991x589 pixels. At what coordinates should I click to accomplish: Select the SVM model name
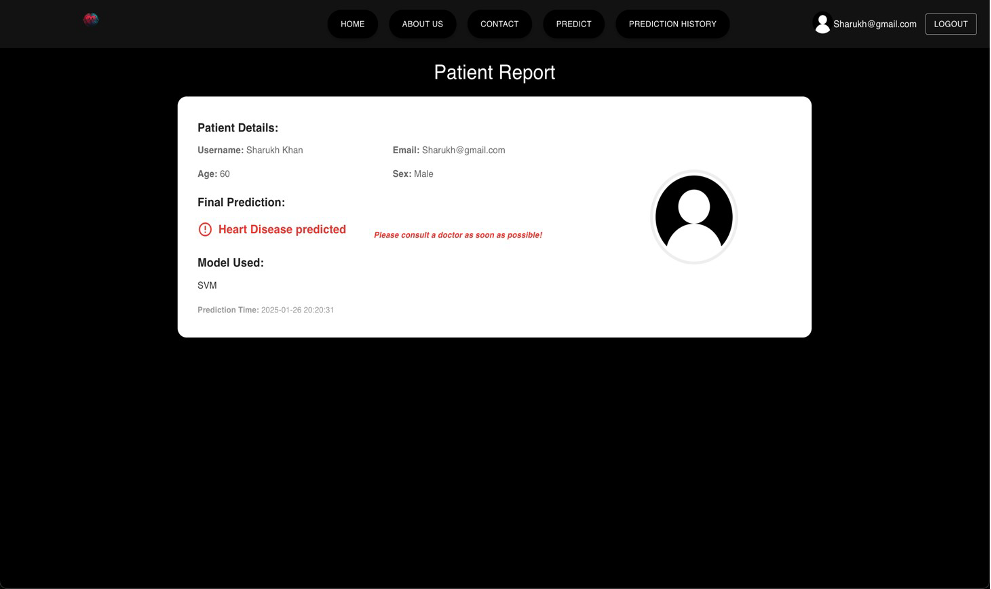point(207,286)
